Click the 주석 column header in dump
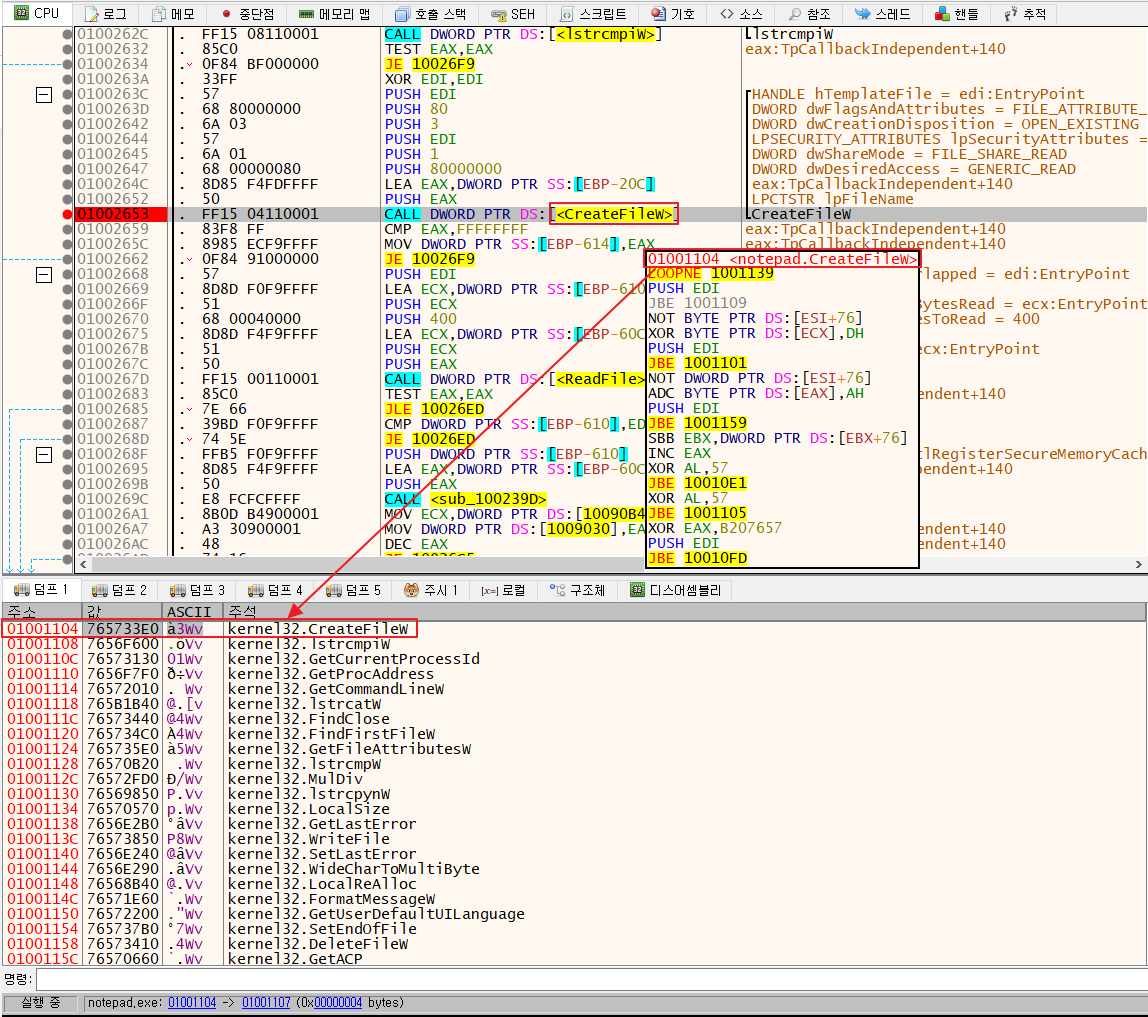 684,611
